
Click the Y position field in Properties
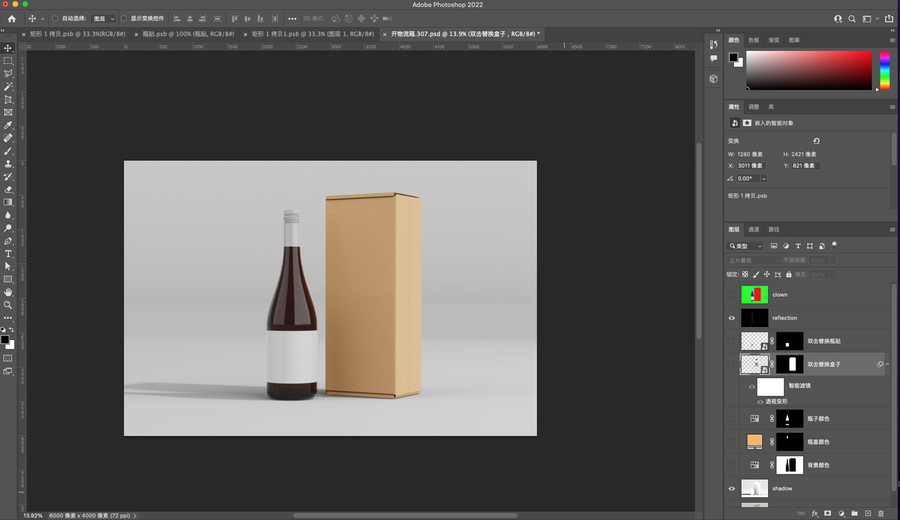[806, 165]
